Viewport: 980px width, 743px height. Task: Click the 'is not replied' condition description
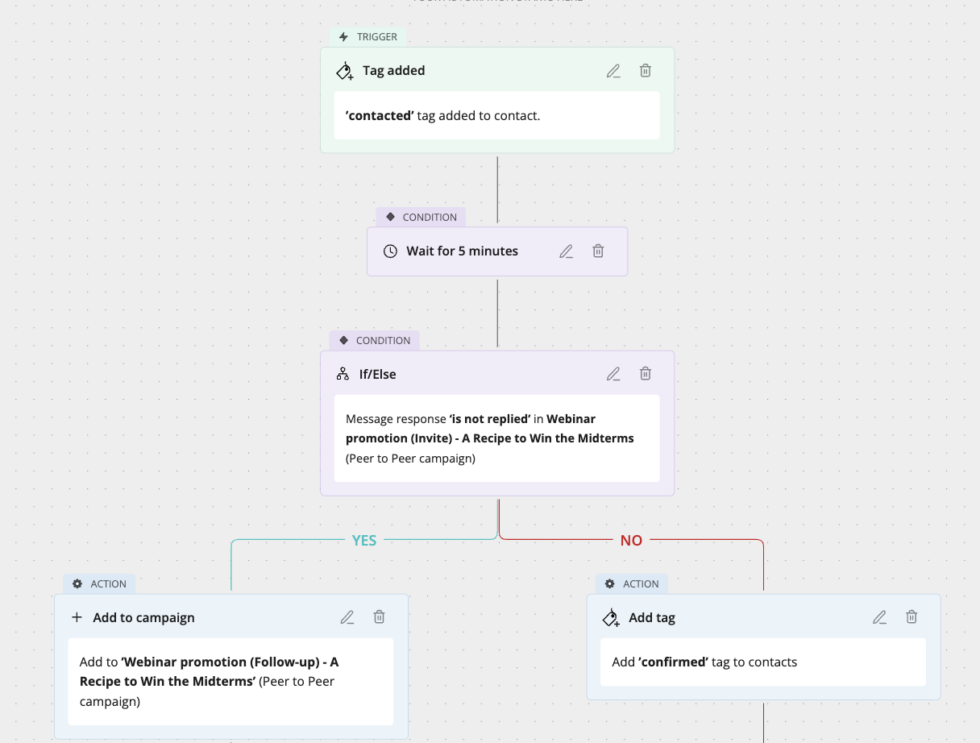pyautogui.click(x=497, y=438)
